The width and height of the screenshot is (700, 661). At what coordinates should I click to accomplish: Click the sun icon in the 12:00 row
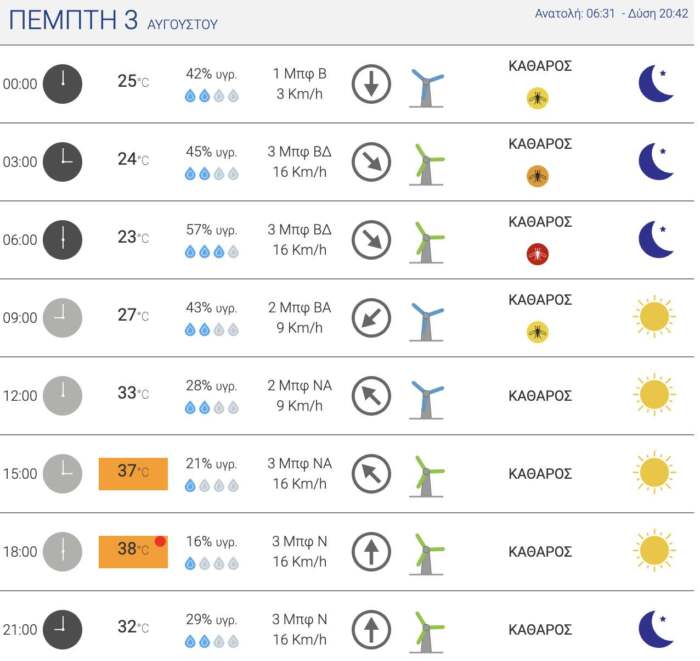tap(654, 394)
